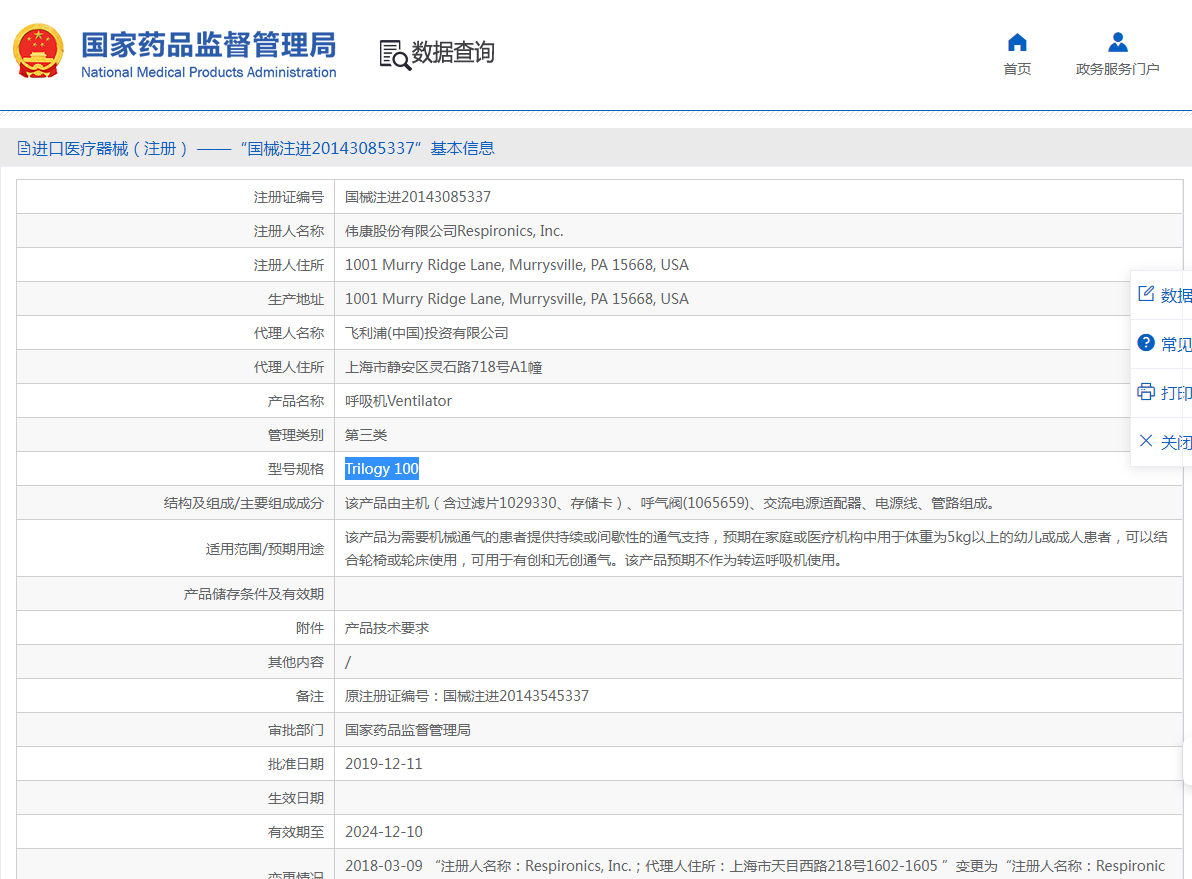Click the 国家药品监督管理局 title
The image size is (1192, 879).
(x=209, y=45)
